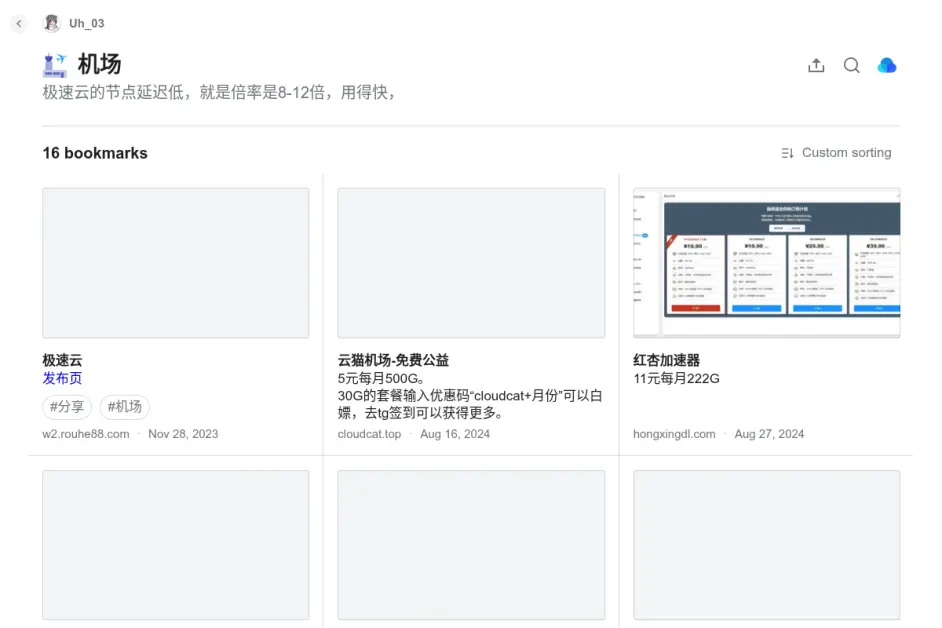Click the hongxingdl.com domain label
The height and width of the screenshot is (628, 942).
pyautogui.click(x=674, y=434)
